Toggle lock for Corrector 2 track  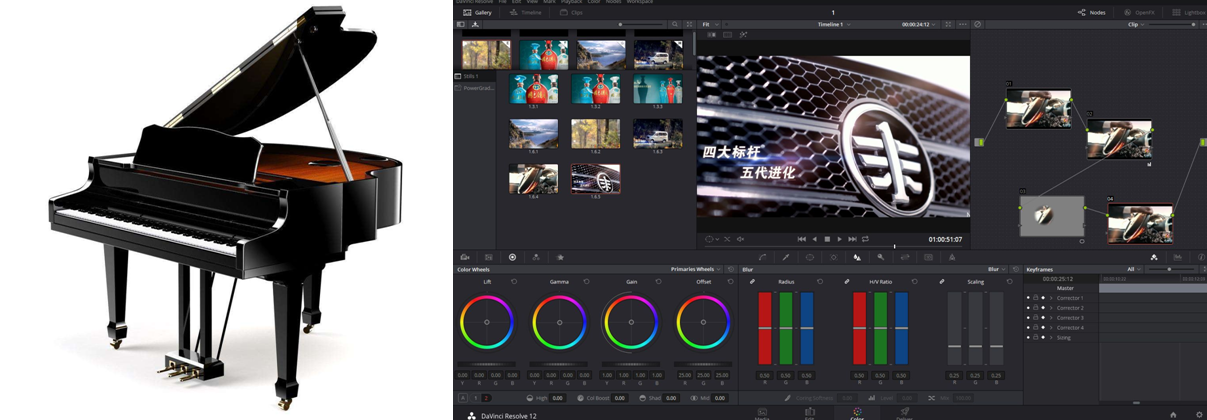tap(1035, 308)
